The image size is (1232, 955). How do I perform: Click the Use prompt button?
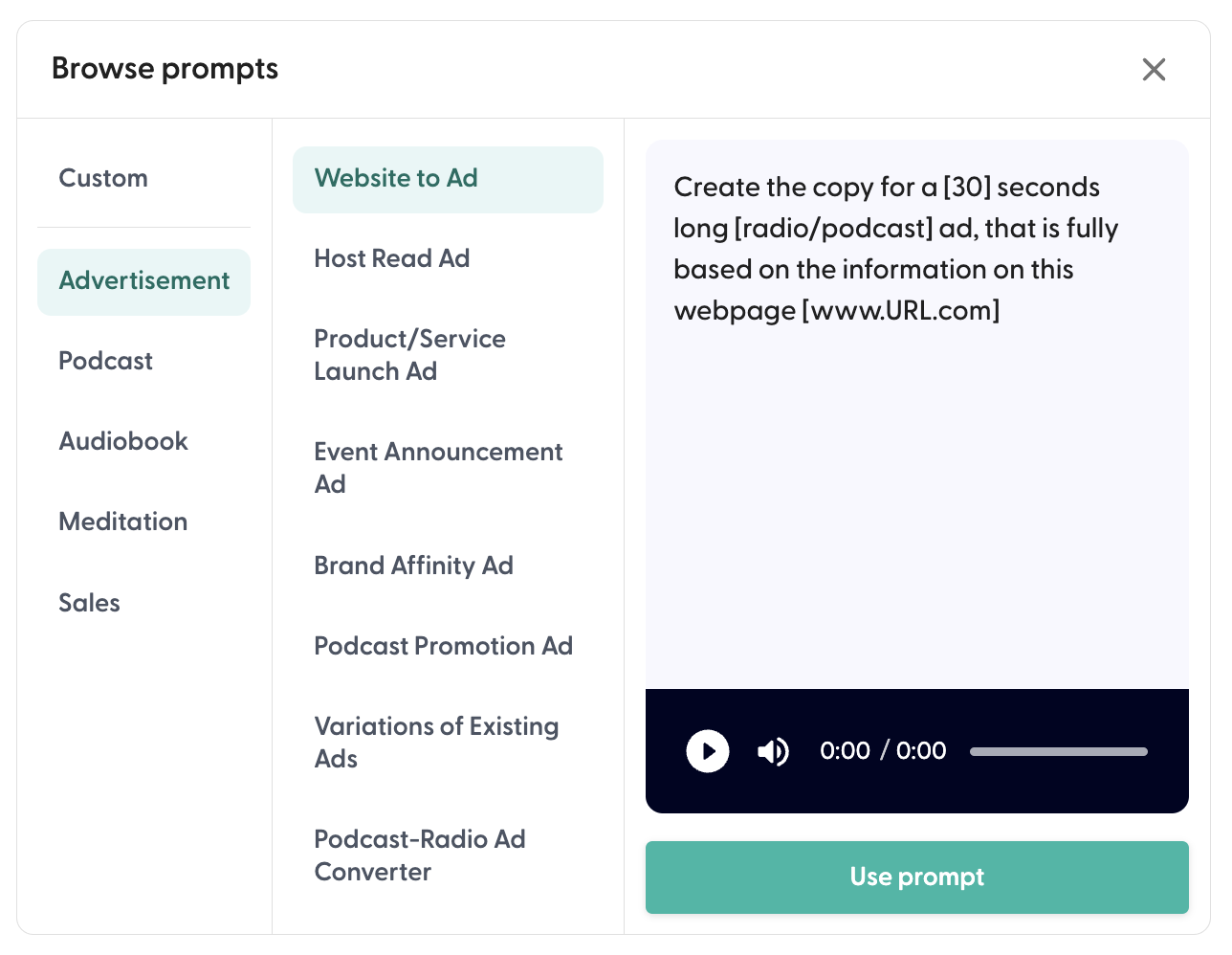tap(916, 877)
